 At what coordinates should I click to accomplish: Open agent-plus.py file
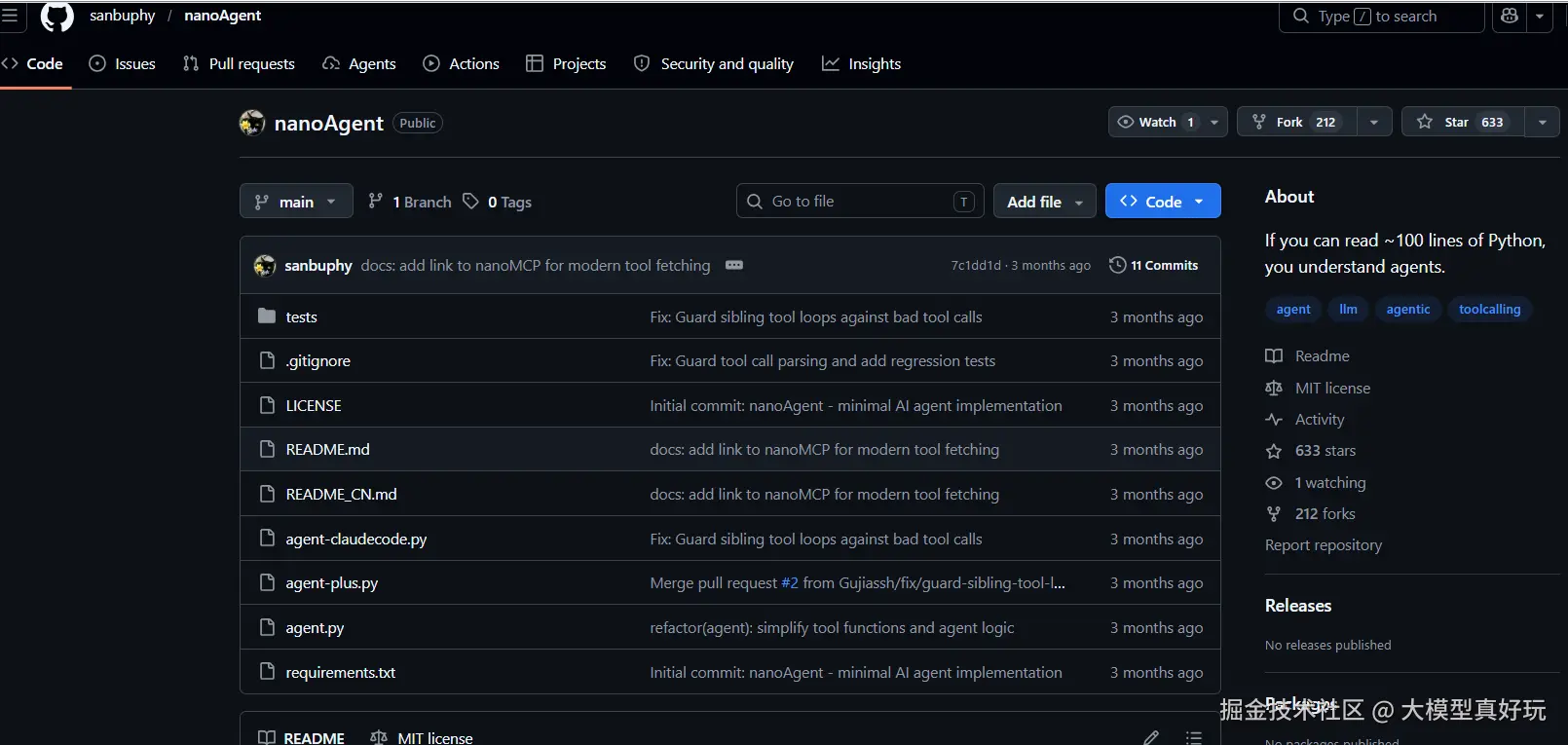coord(331,582)
